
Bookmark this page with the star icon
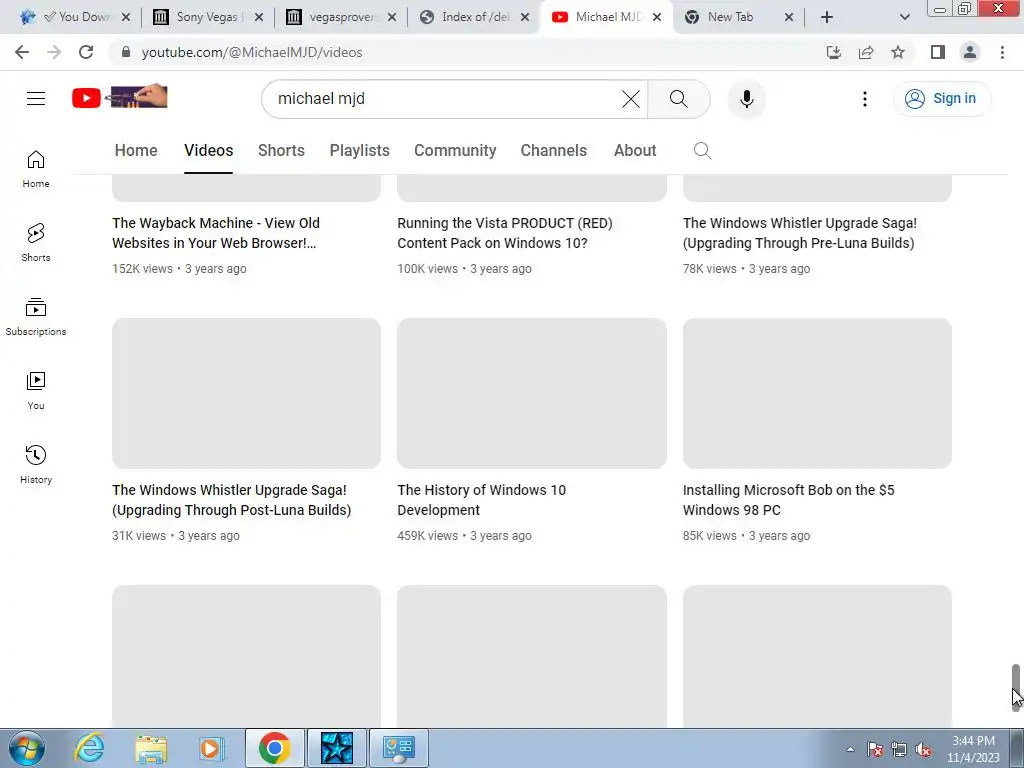click(898, 52)
